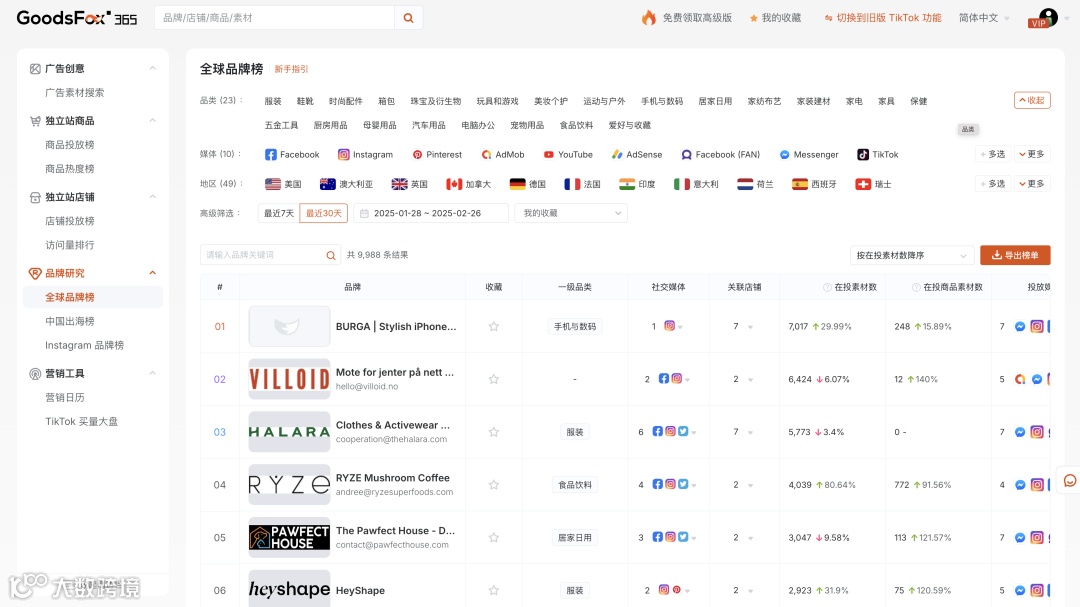Expand 更多 options in media row
Viewport: 1080px width, 607px height.
(x=1031, y=154)
